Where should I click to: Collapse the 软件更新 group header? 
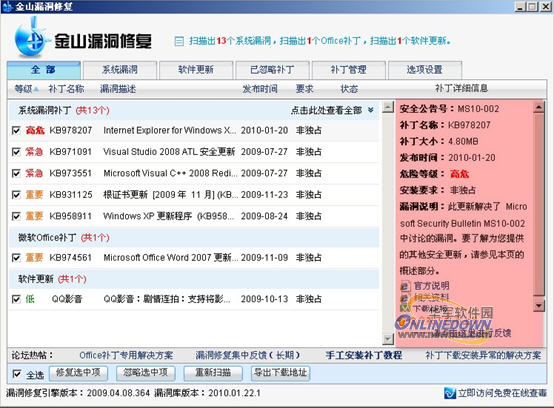point(194,279)
